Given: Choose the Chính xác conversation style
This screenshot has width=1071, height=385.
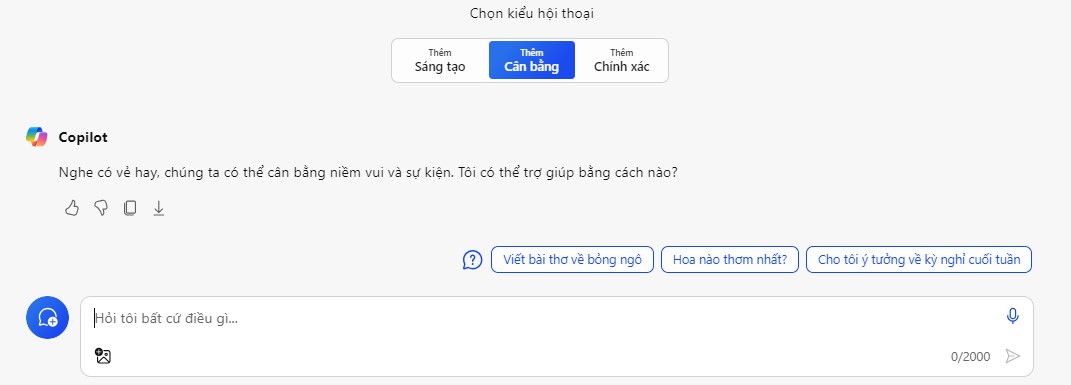Looking at the screenshot, I should click(x=622, y=60).
